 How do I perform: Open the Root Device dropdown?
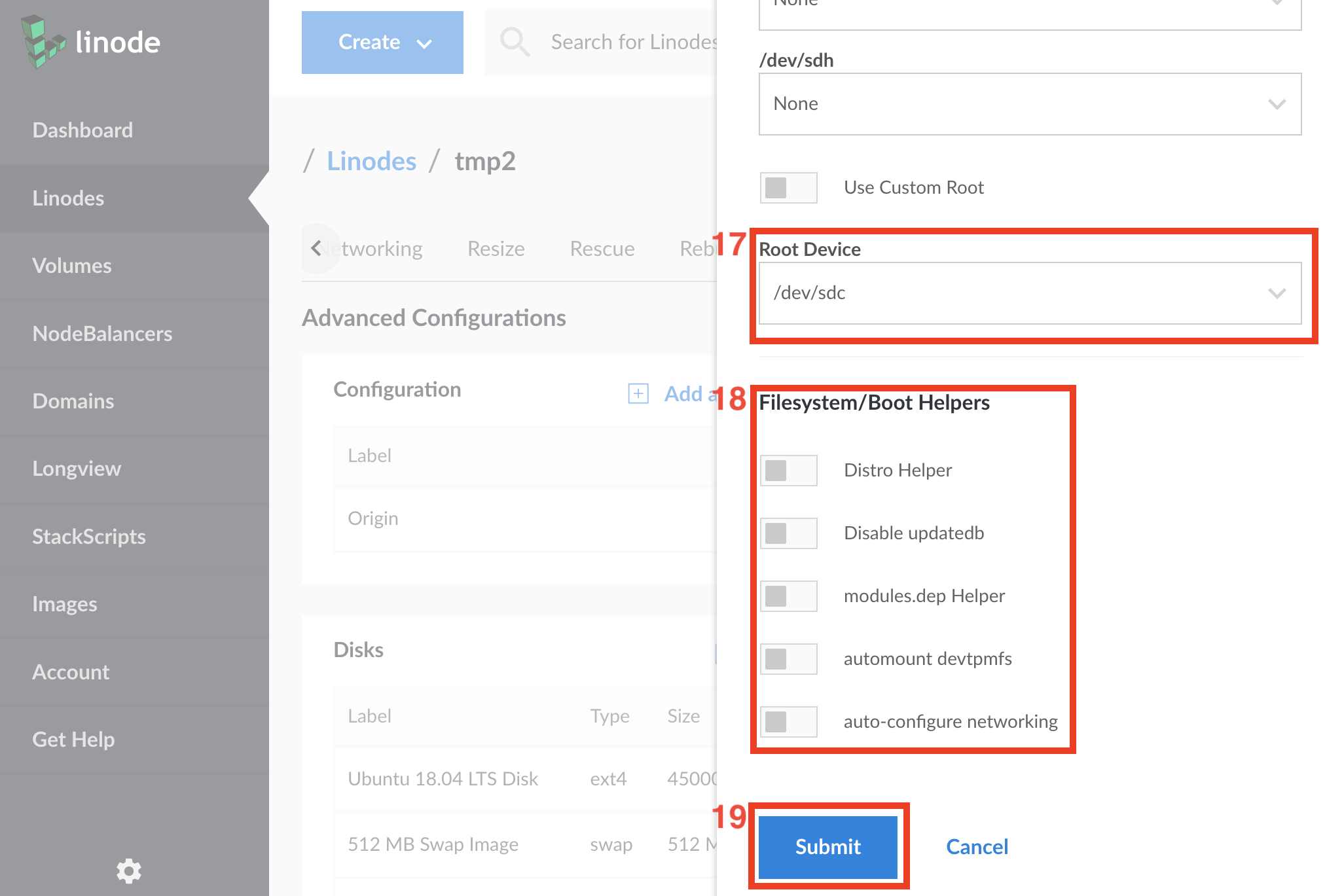[1030, 293]
